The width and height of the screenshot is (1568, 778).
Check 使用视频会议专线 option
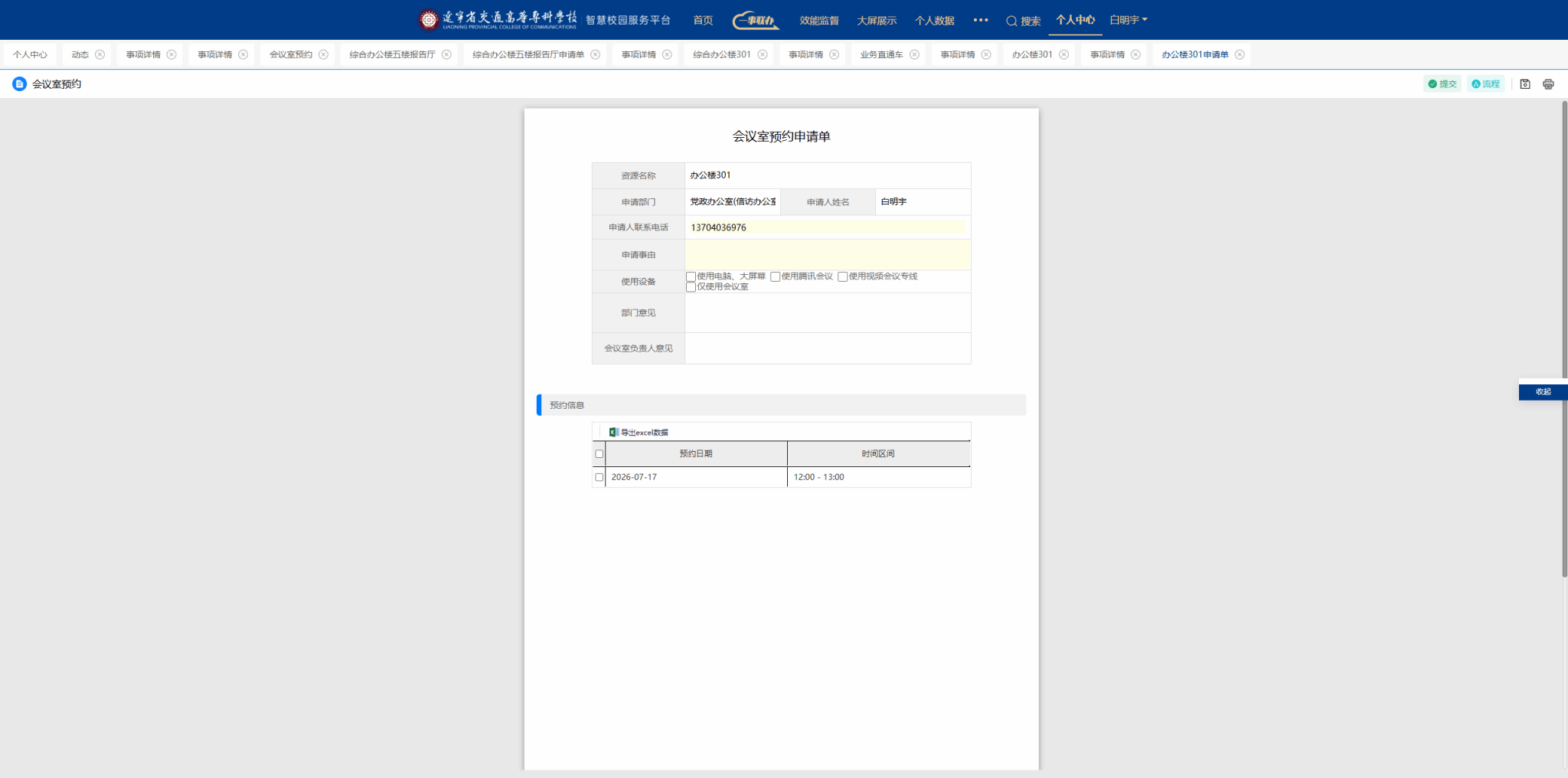point(843,276)
